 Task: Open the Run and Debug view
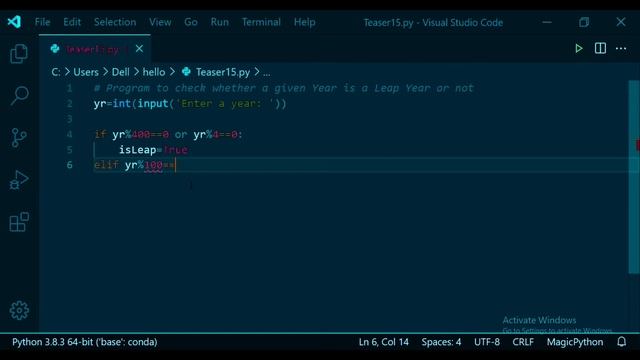(19, 180)
